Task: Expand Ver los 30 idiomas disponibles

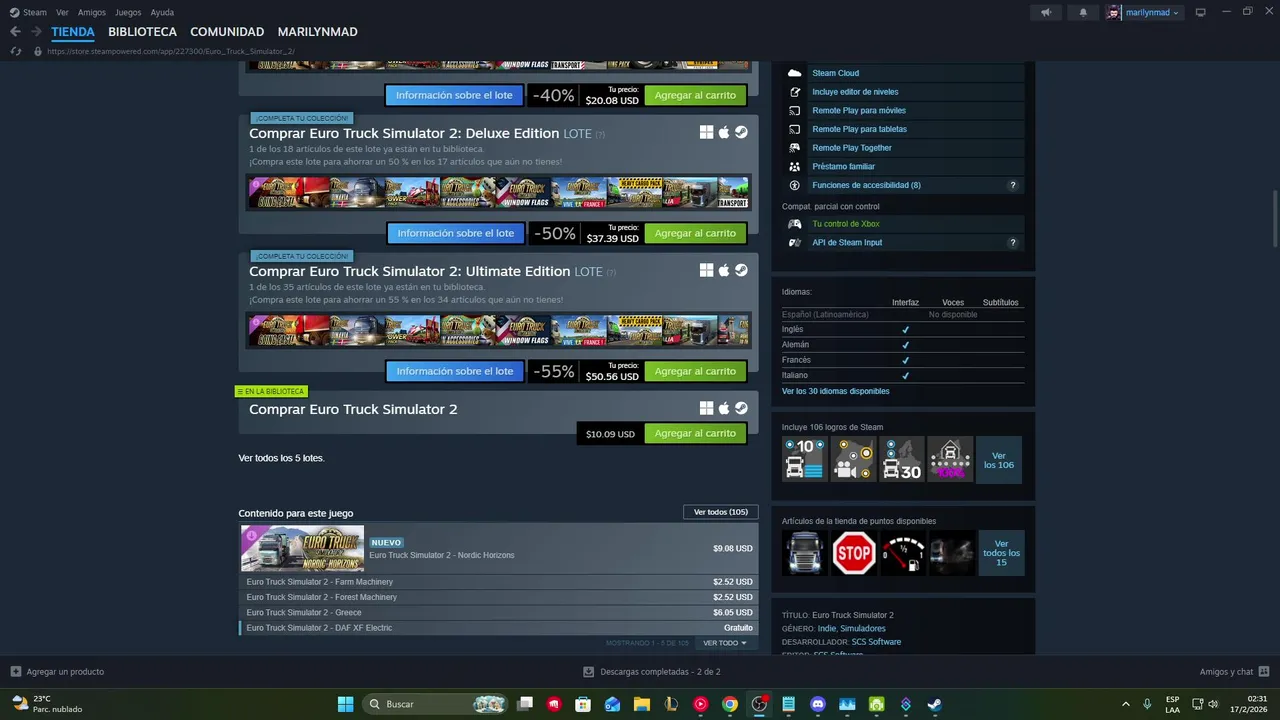Action: [835, 391]
